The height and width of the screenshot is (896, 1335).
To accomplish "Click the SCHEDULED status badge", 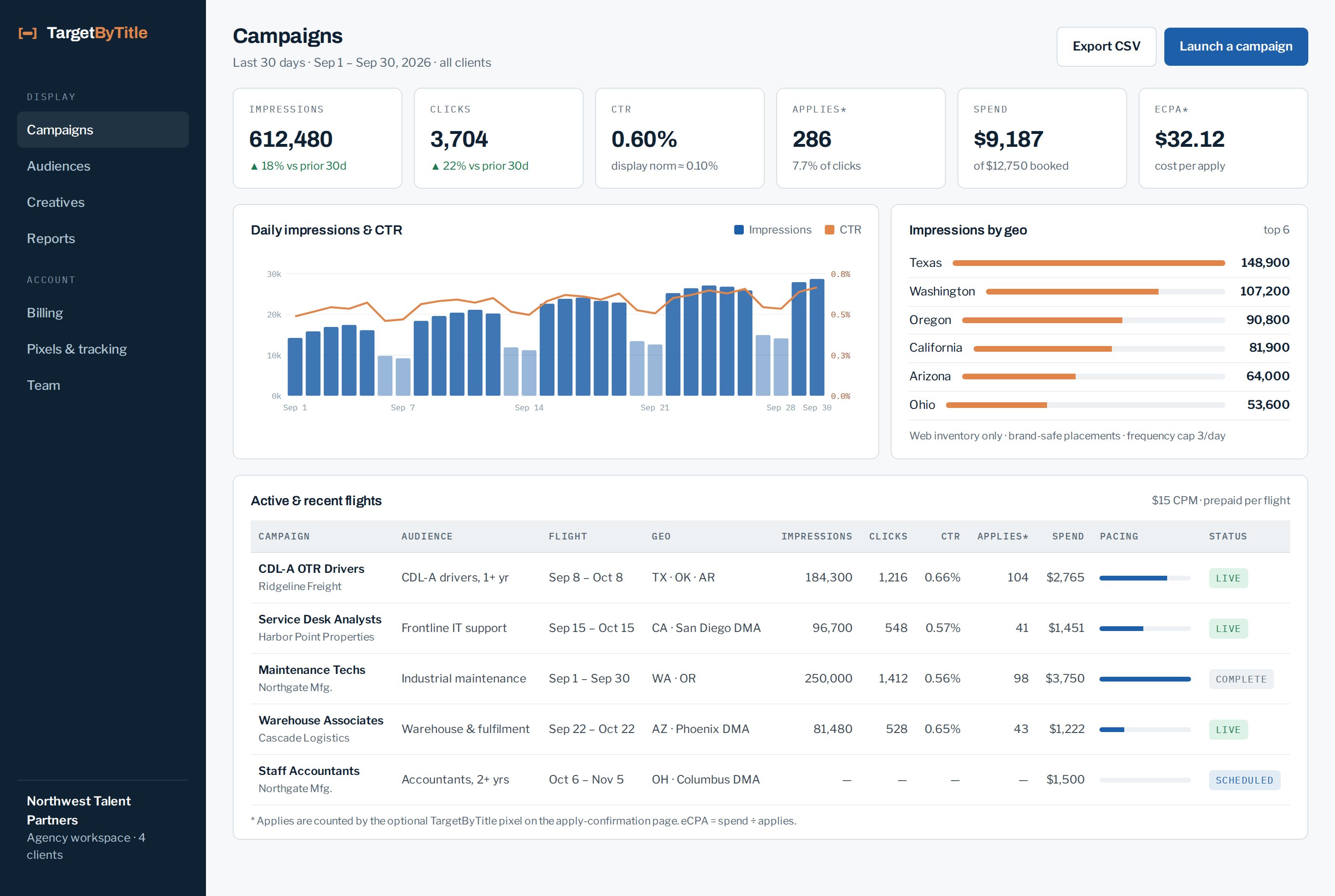I will [1244, 780].
